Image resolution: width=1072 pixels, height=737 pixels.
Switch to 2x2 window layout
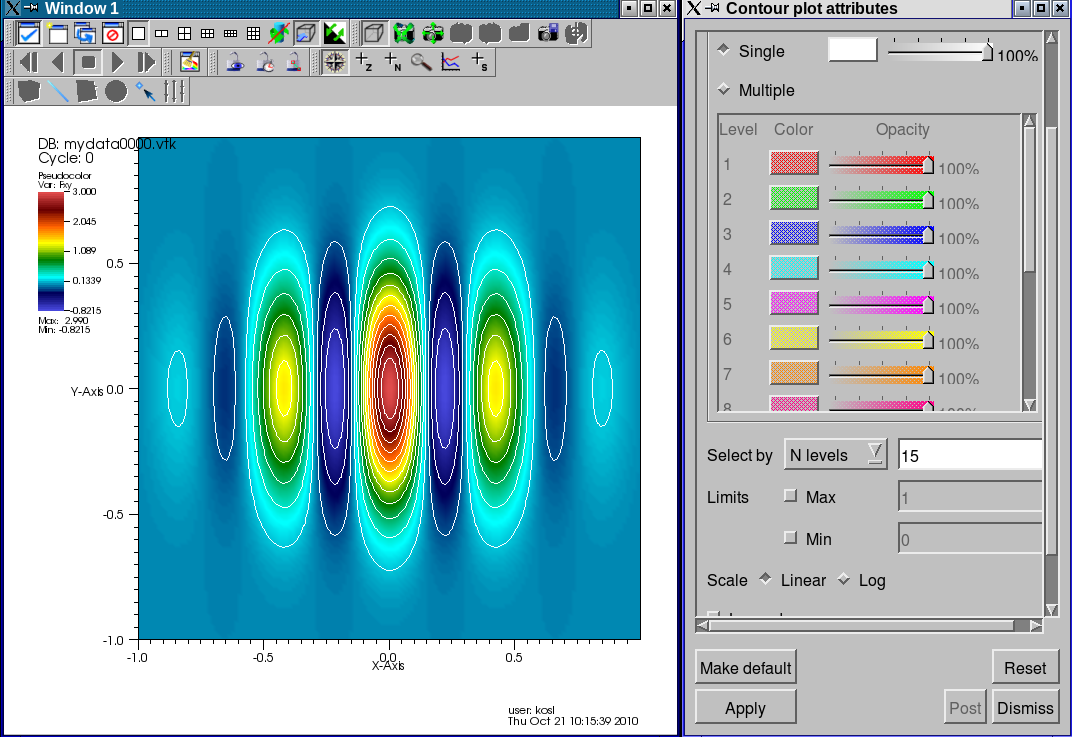click(184, 33)
